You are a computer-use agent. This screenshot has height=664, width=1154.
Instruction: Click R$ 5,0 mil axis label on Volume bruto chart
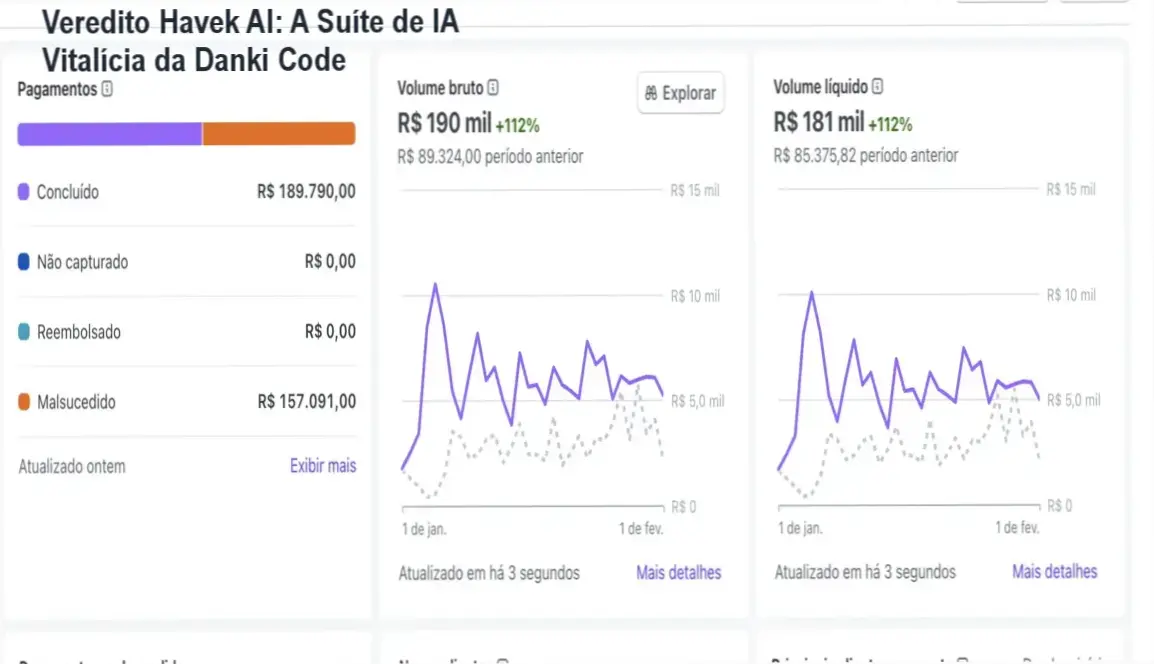(697, 401)
